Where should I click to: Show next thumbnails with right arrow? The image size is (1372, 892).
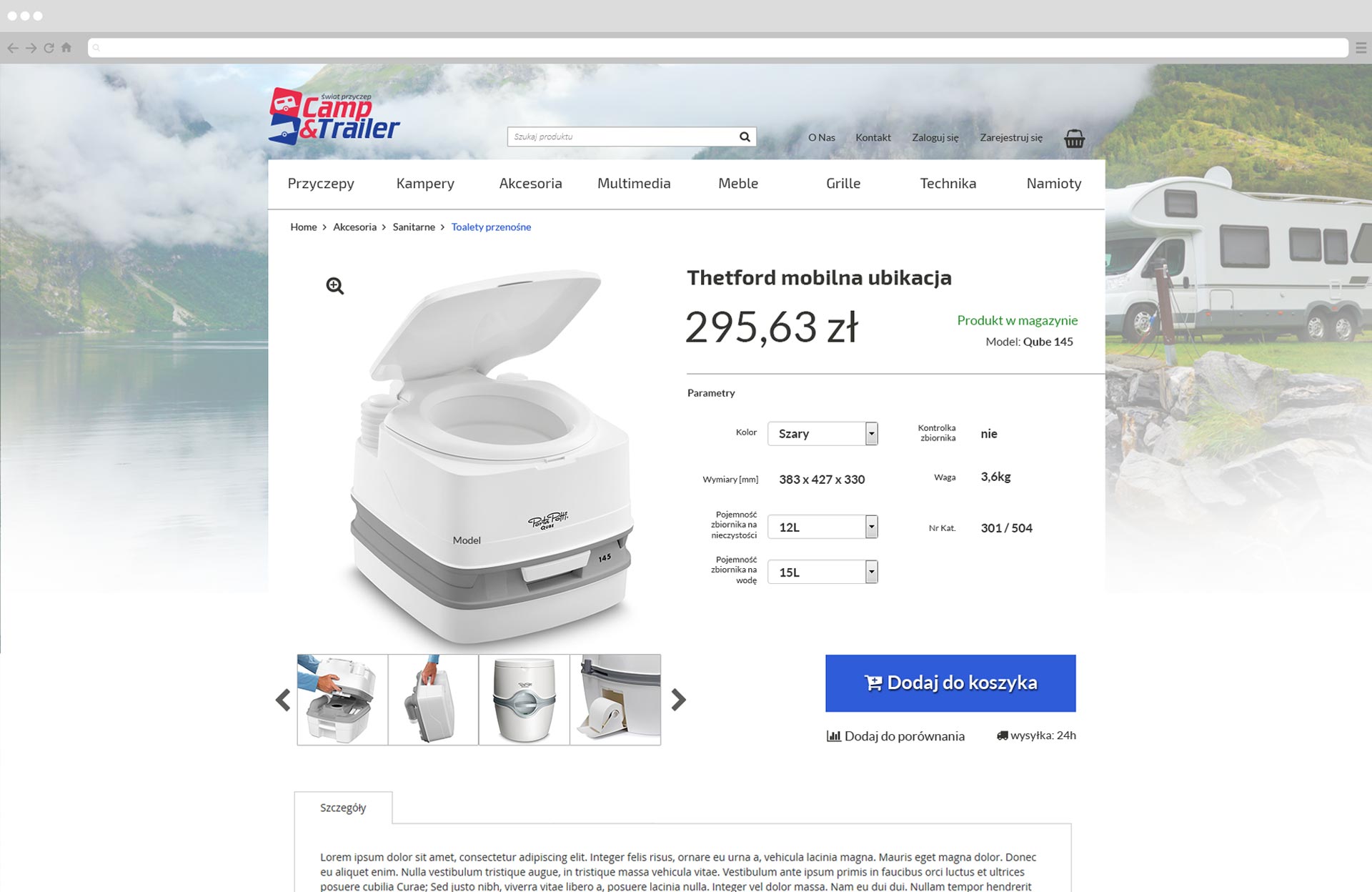tap(678, 700)
